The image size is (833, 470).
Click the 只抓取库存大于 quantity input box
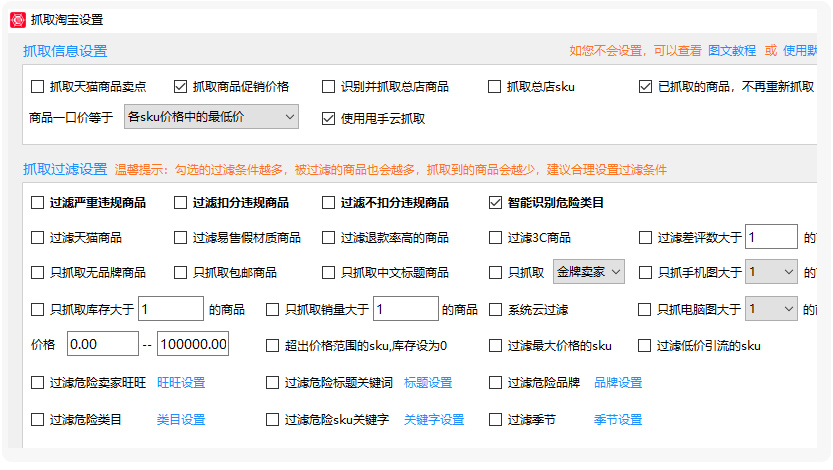point(171,309)
